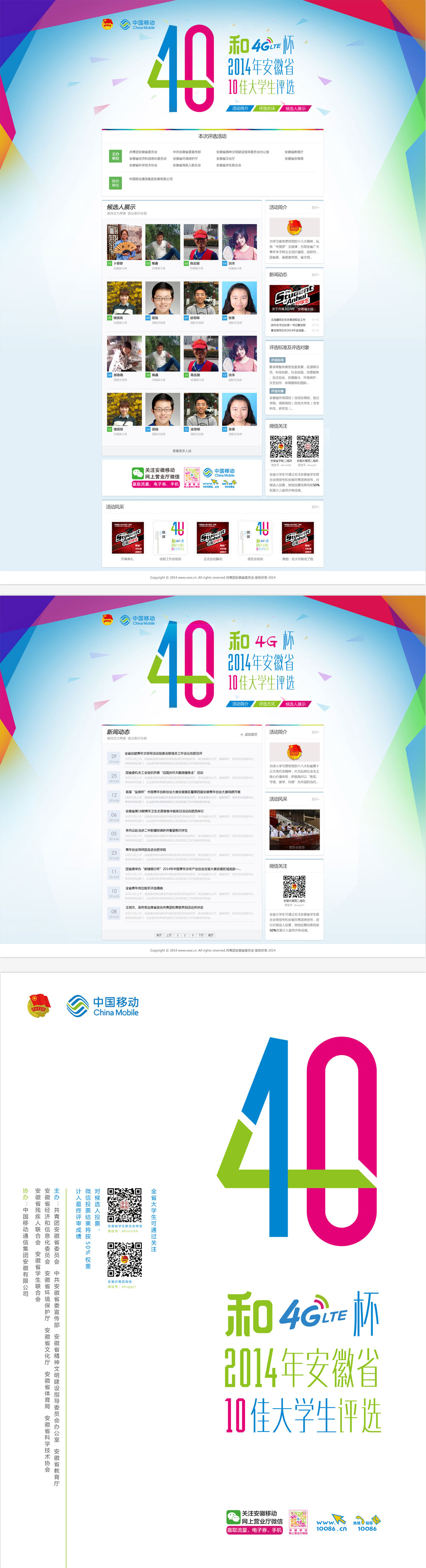This screenshot has height=1568, width=426.
Task: Click the 返回首页 back link
Action: tap(249, 735)
